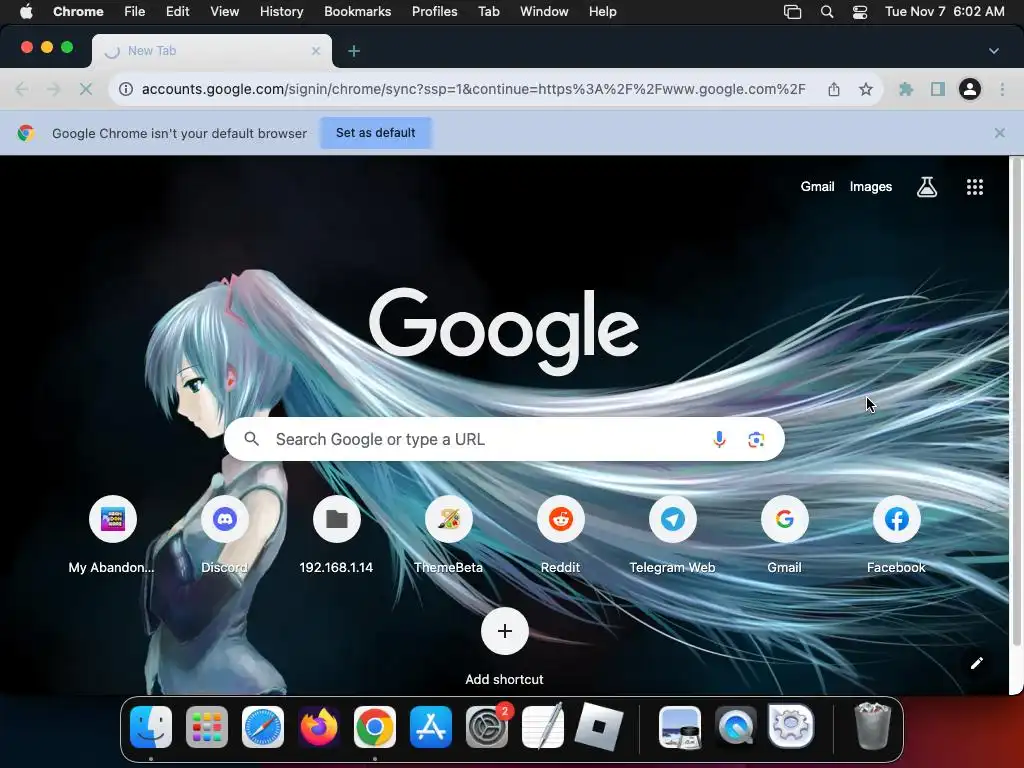This screenshot has width=1024, height=768.
Task: Open the ThemeBeta shortcut
Action: (449, 520)
